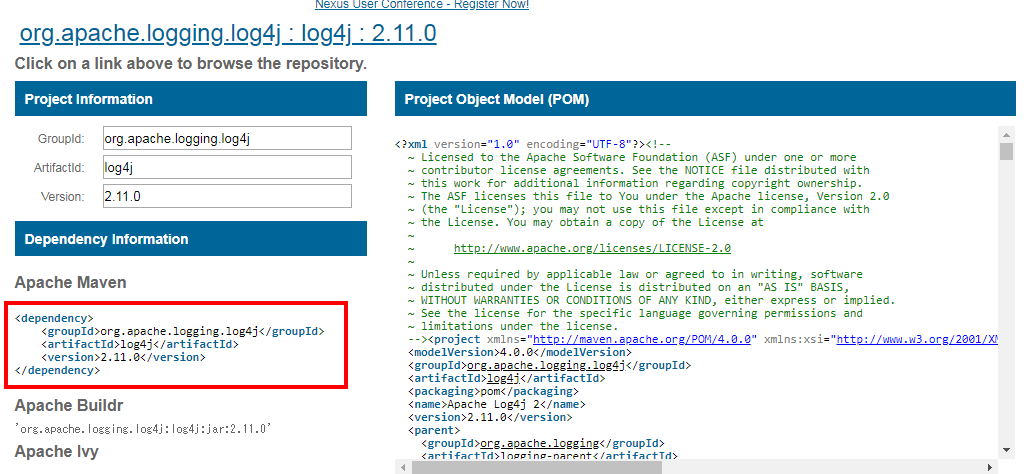Click POM groupId org.apache.logging.log4j line
This screenshot has height=474, width=1031.
[x=550, y=366]
